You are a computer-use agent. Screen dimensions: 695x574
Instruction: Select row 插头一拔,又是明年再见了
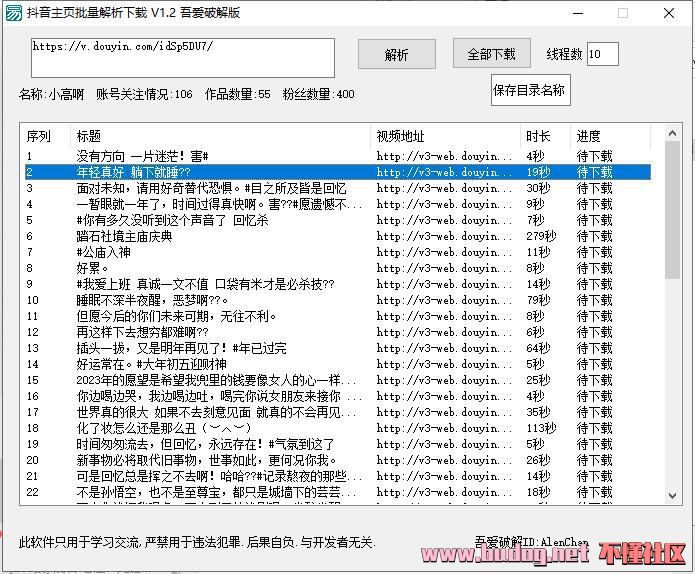coord(338,348)
